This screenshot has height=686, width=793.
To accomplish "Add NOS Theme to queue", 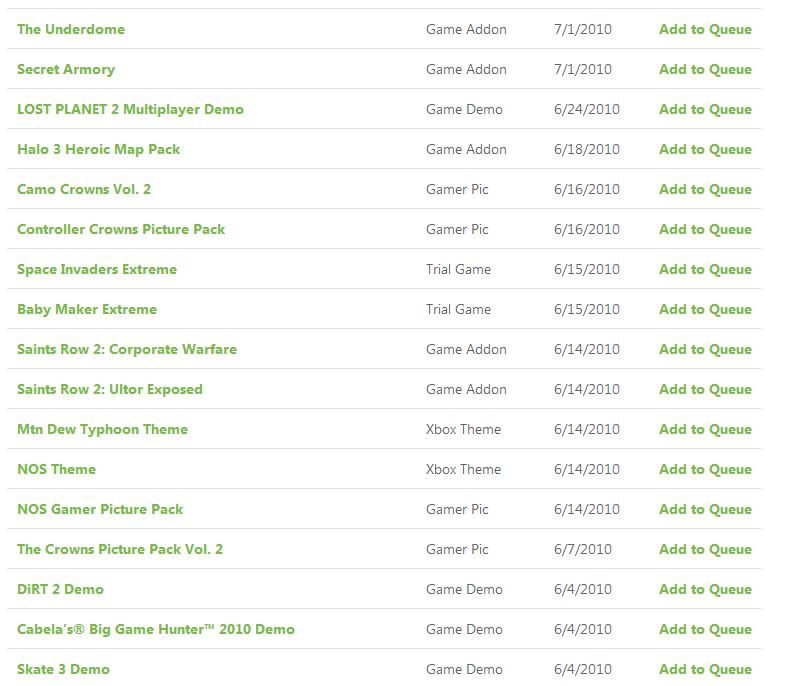I will coord(705,469).
